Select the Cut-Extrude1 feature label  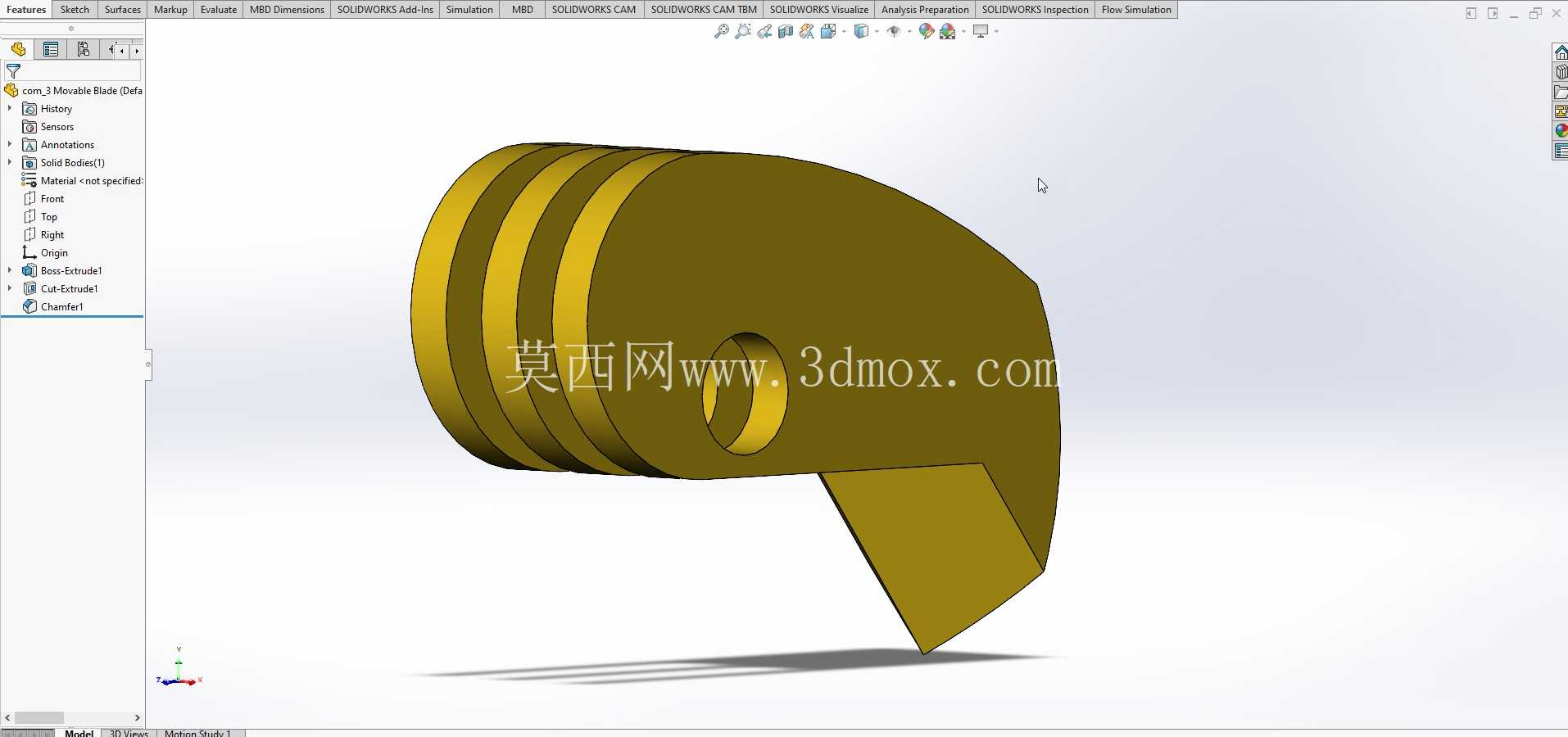pyautogui.click(x=70, y=289)
